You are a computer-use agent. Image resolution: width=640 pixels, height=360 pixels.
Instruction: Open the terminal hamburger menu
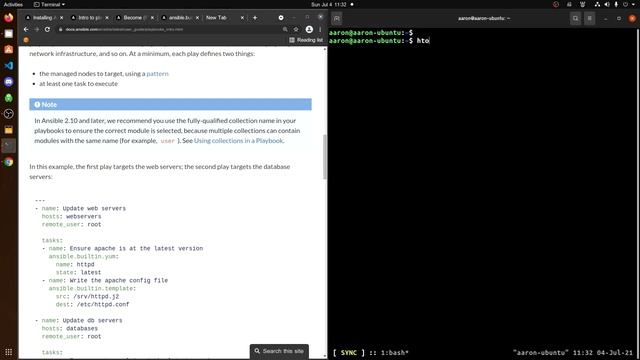point(589,18)
